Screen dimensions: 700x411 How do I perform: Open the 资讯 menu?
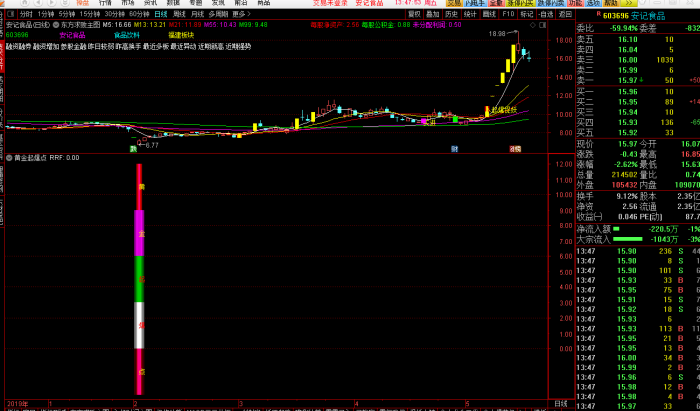click(150, 4)
